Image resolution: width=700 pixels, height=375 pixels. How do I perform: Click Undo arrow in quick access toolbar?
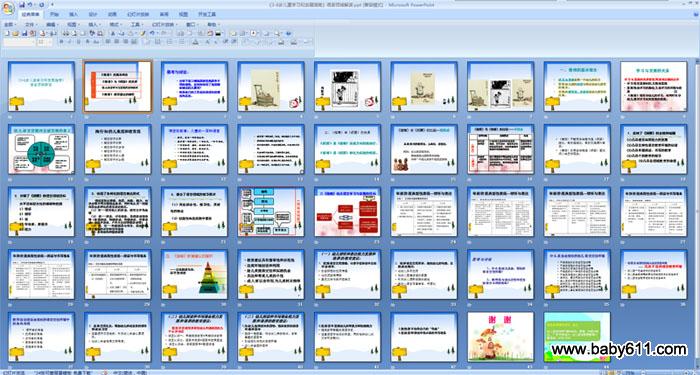[x=30, y=4]
